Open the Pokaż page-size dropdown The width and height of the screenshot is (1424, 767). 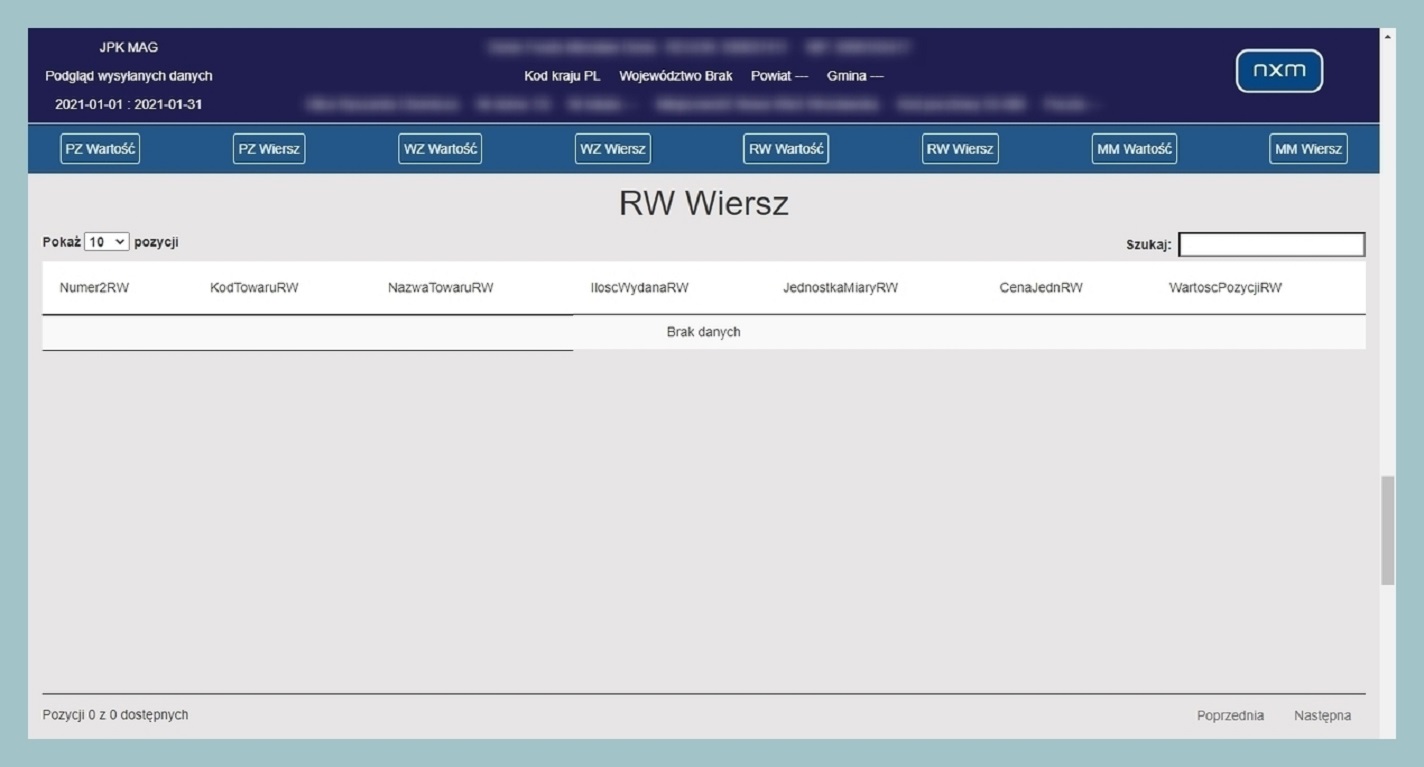click(106, 241)
